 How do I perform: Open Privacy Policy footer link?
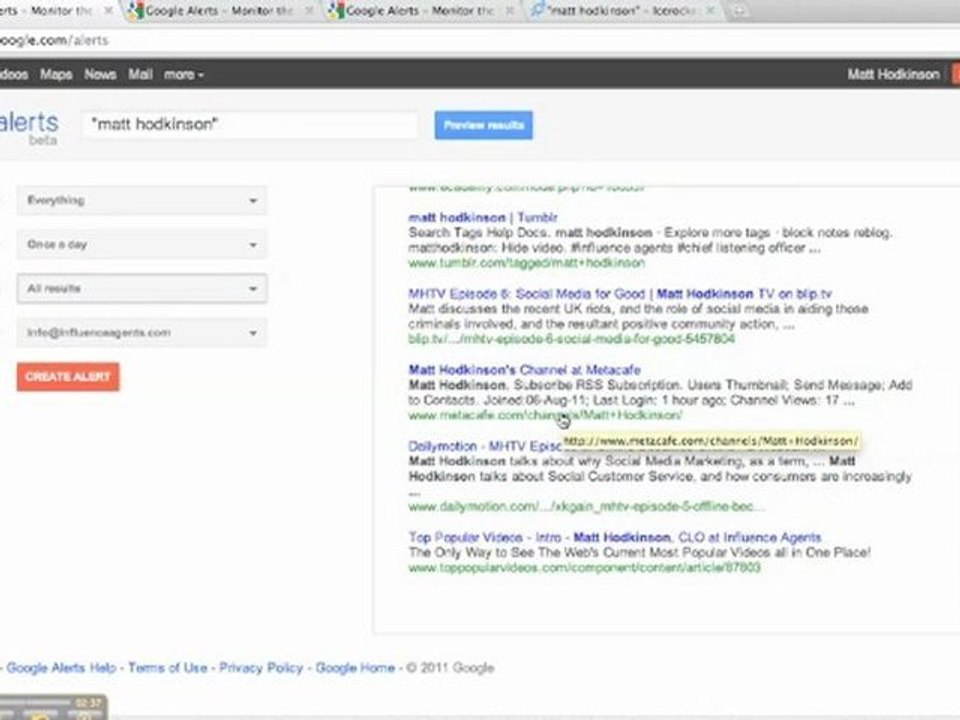coord(261,668)
